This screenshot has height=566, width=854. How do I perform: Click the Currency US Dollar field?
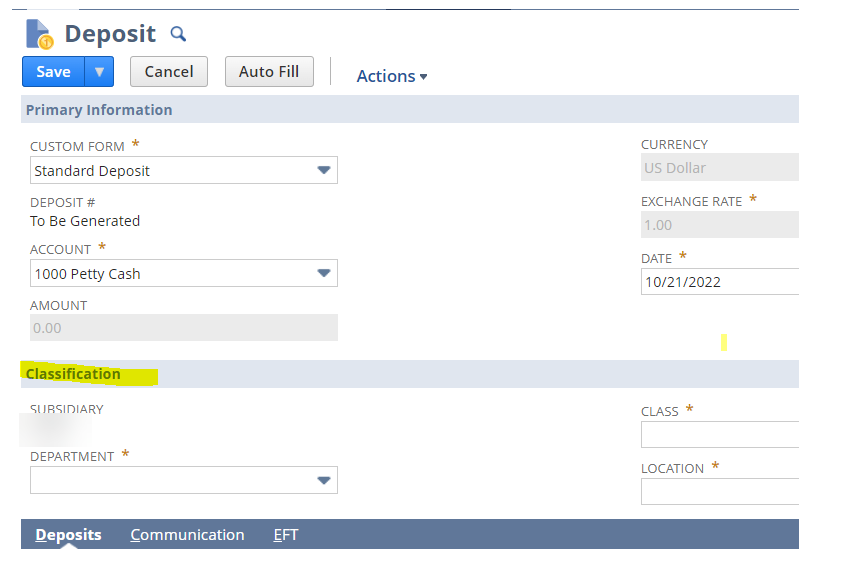[x=719, y=167]
